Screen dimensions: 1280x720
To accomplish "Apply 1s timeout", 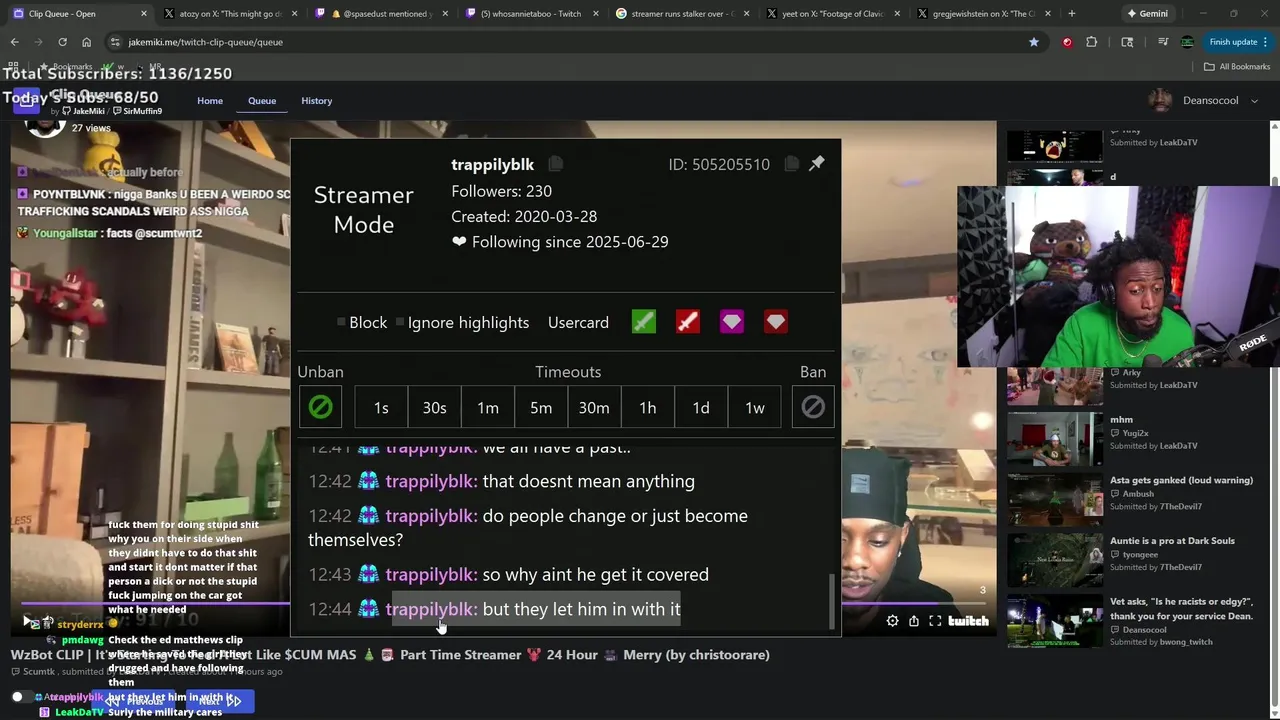I will tap(381, 407).
